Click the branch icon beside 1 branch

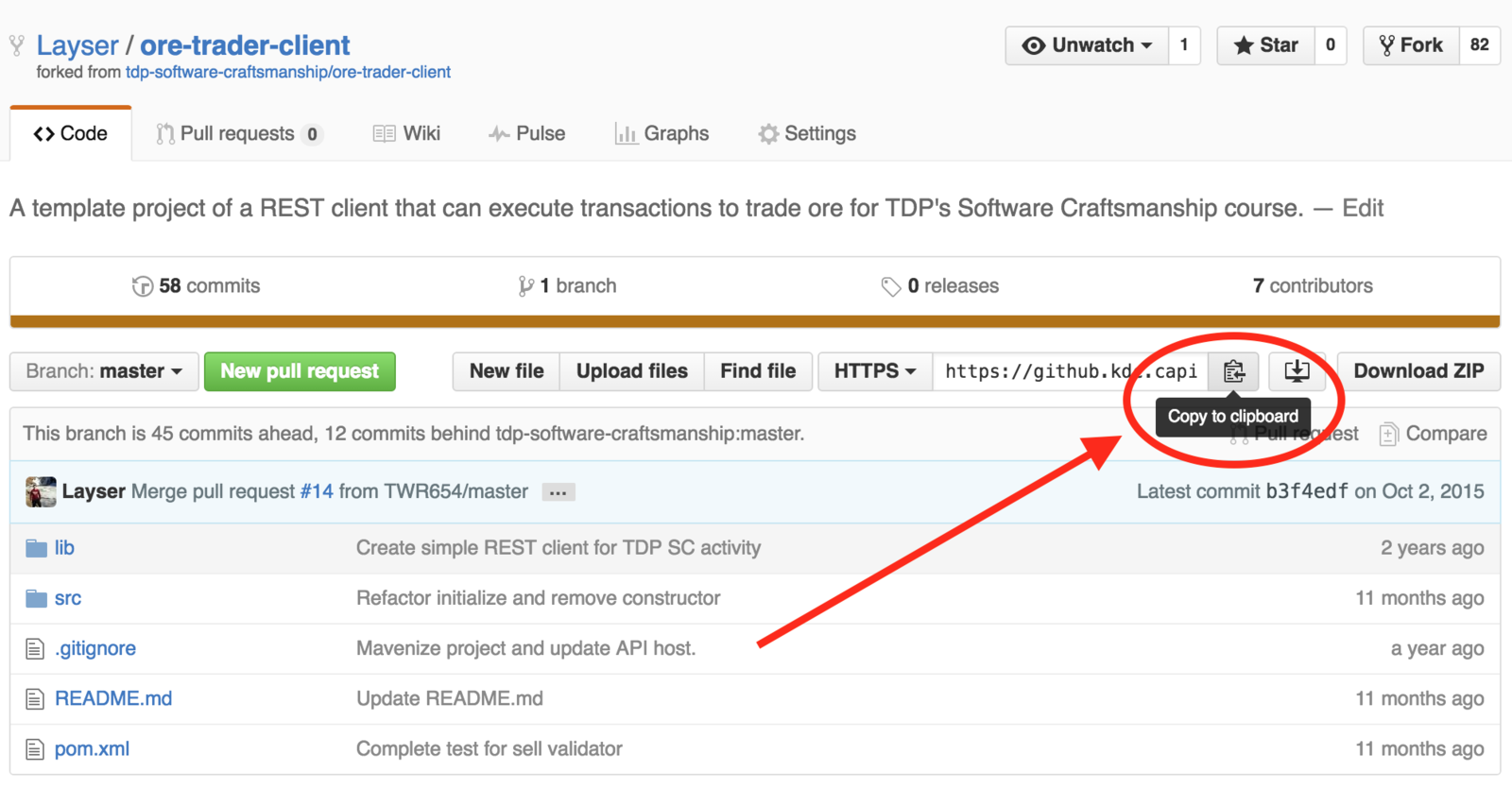(526, 286)
